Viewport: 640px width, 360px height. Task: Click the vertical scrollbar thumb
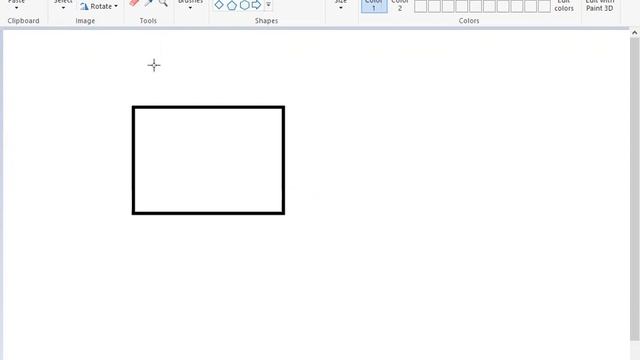pos(634,189)
